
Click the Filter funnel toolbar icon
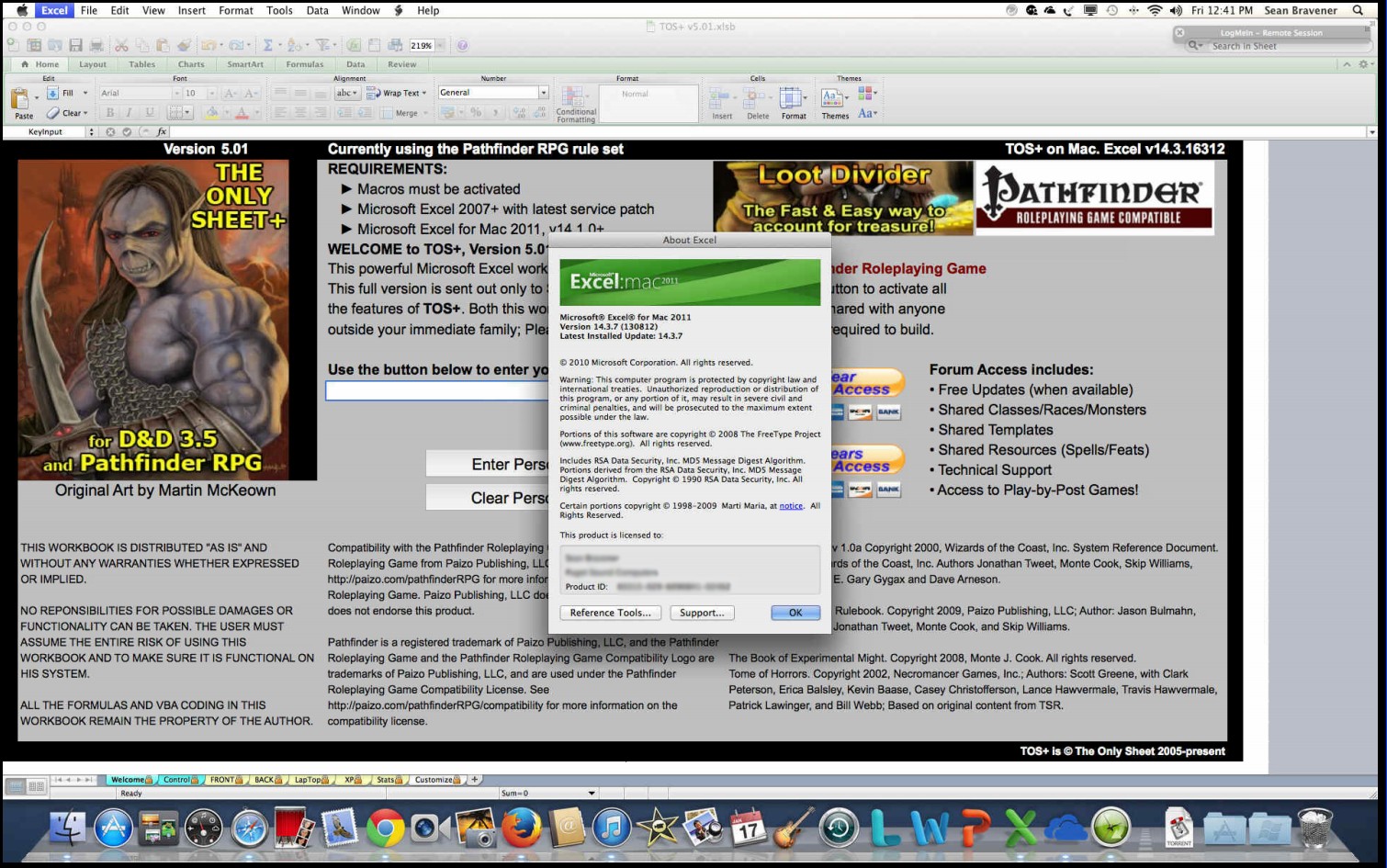322,45
